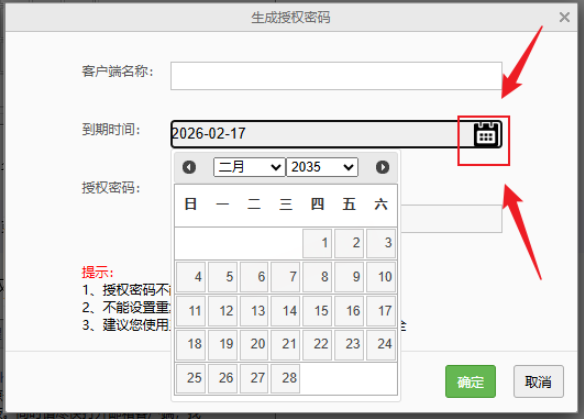584x419 pixels.
Task: Select date 13 in calendar
Action: [254, 311]
